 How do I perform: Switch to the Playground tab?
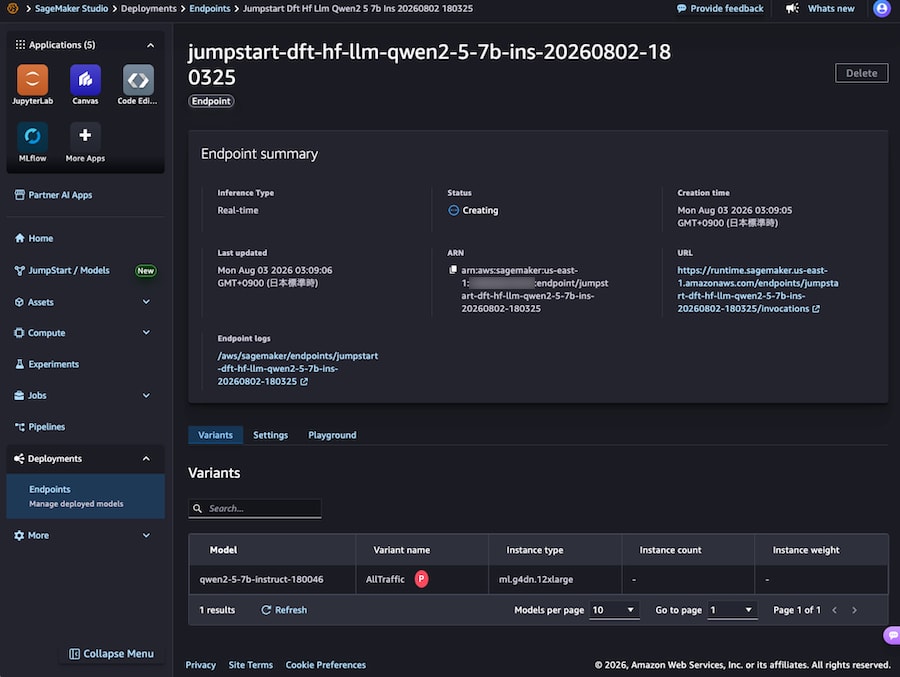332,435
